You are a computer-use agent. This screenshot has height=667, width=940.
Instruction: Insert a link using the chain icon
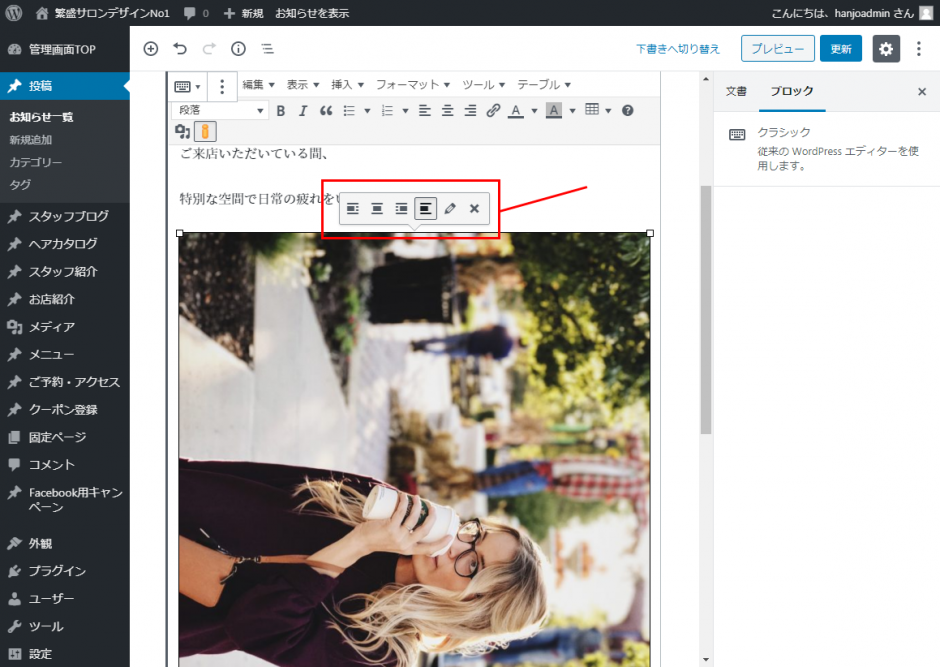pyautogui.click(x=493, y=111)
